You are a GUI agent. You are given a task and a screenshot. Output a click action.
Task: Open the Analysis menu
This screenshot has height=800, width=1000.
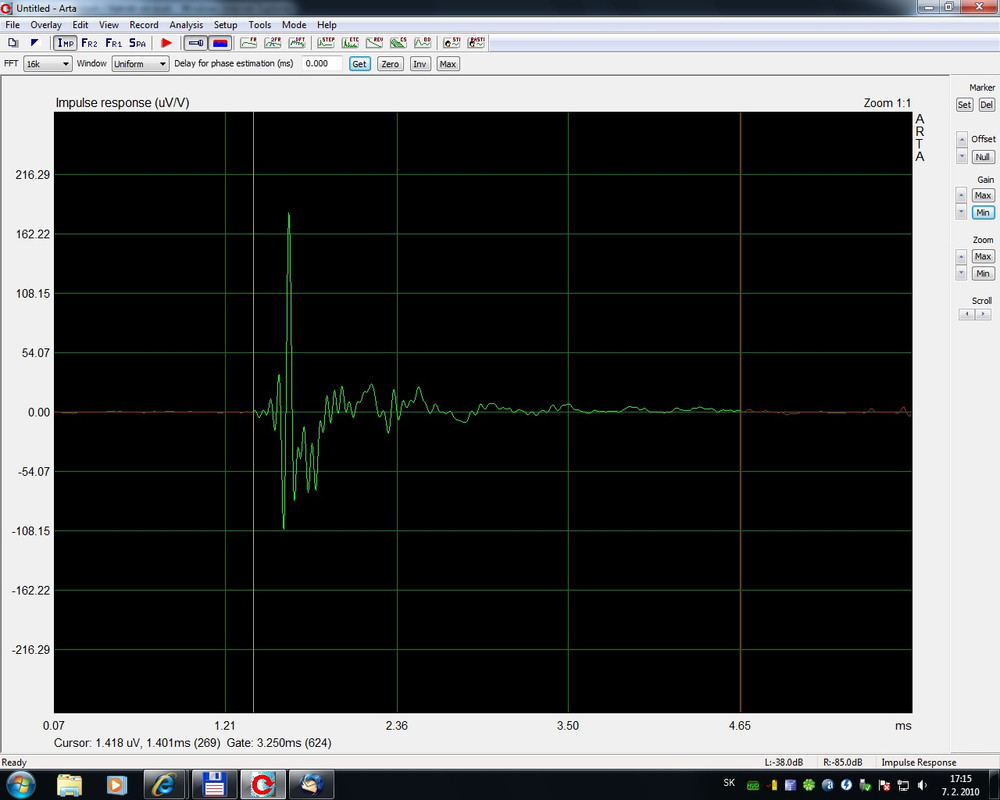pyautogui.click(x=186, y=25)
